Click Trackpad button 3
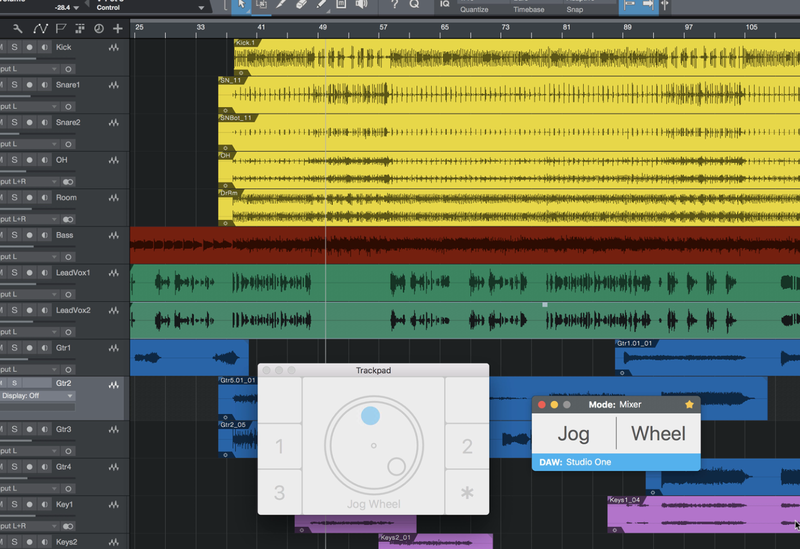This screenshot has height=549, width=800. (x=280, y=492)
